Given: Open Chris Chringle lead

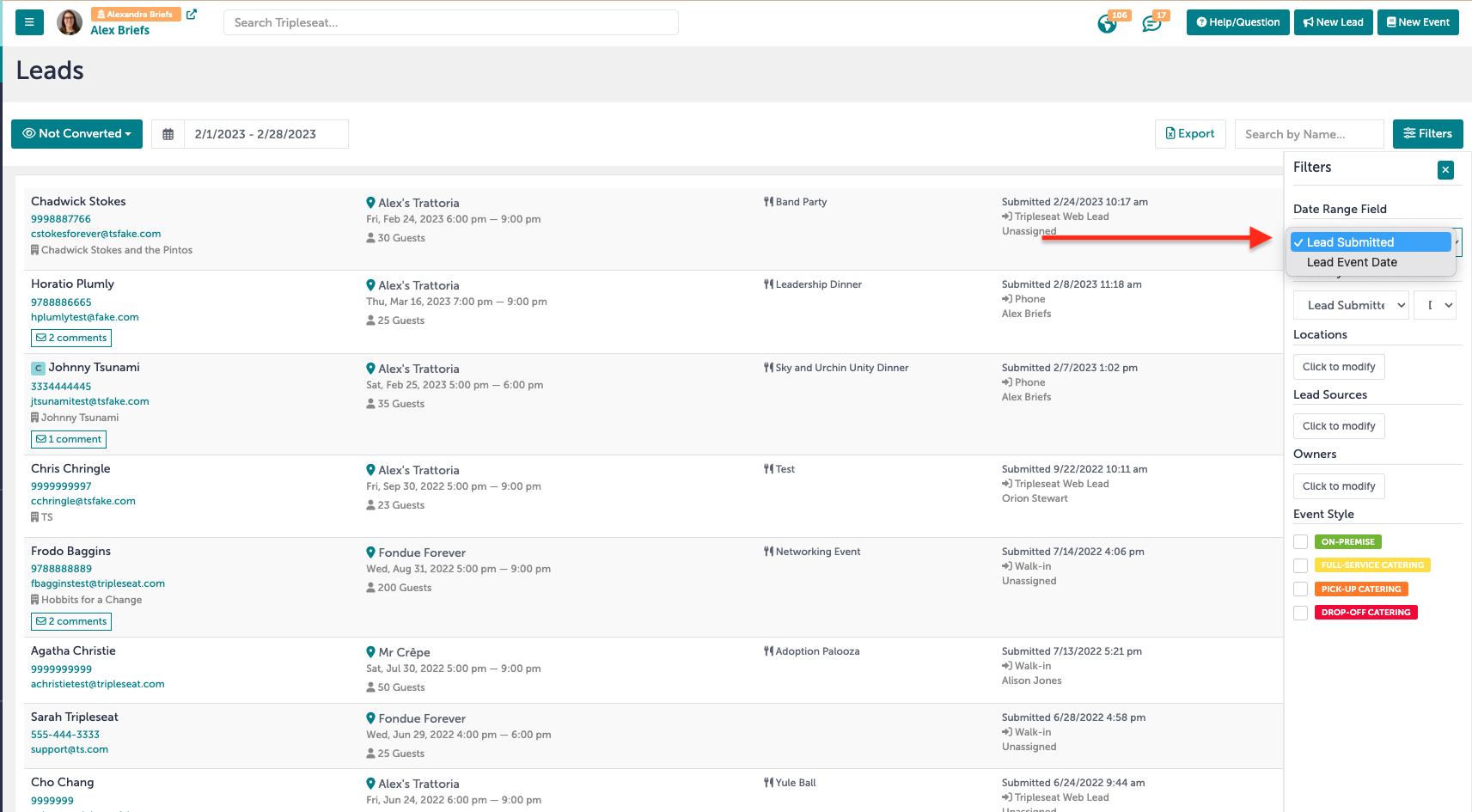Looking at the screenshot, I should (70, 468).
